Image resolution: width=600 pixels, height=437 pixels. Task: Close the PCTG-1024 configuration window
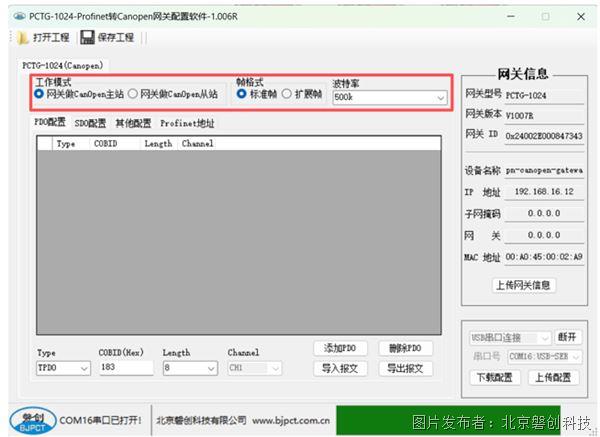581,16
